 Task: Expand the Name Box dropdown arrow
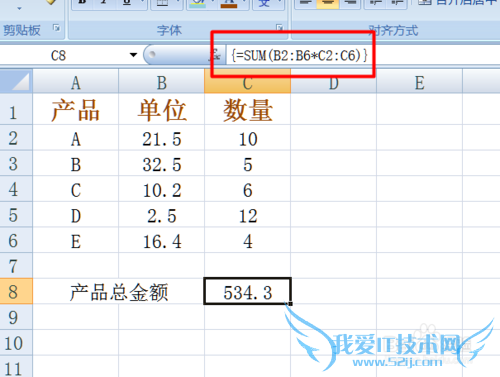(134, 55)
